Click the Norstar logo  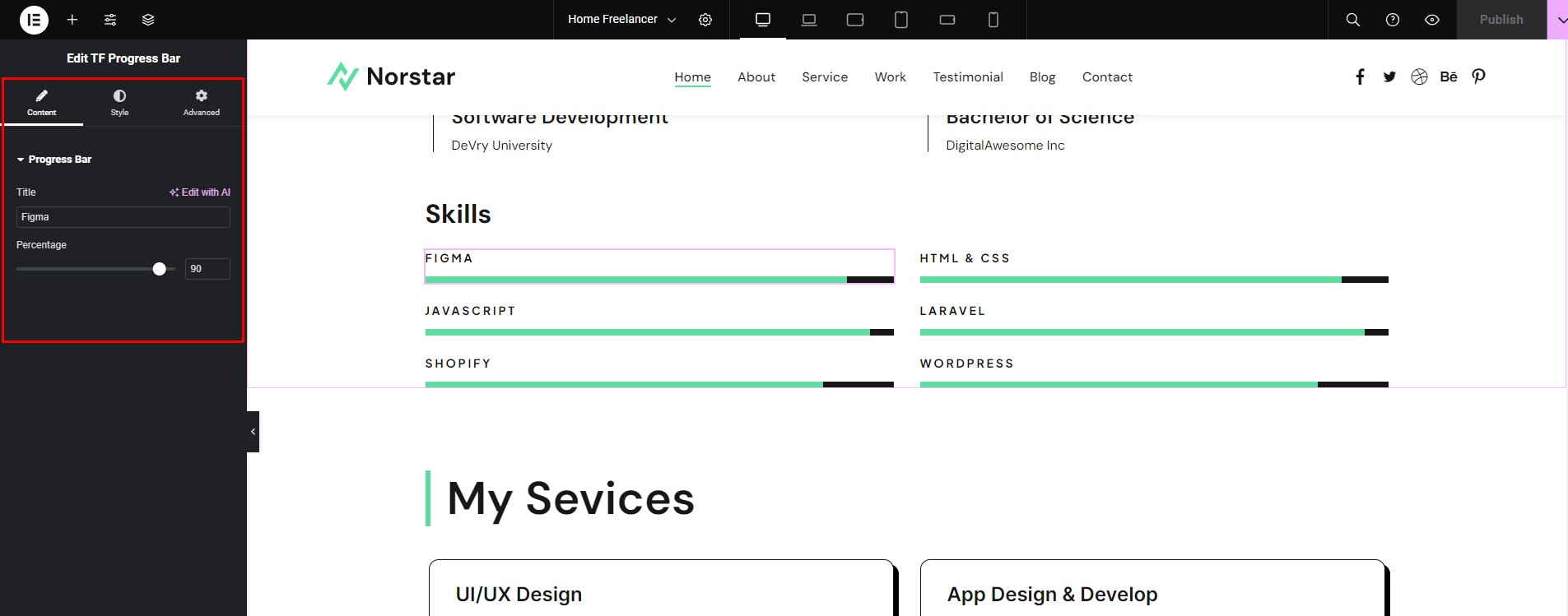pyautogui.click(x=391, y=76)
